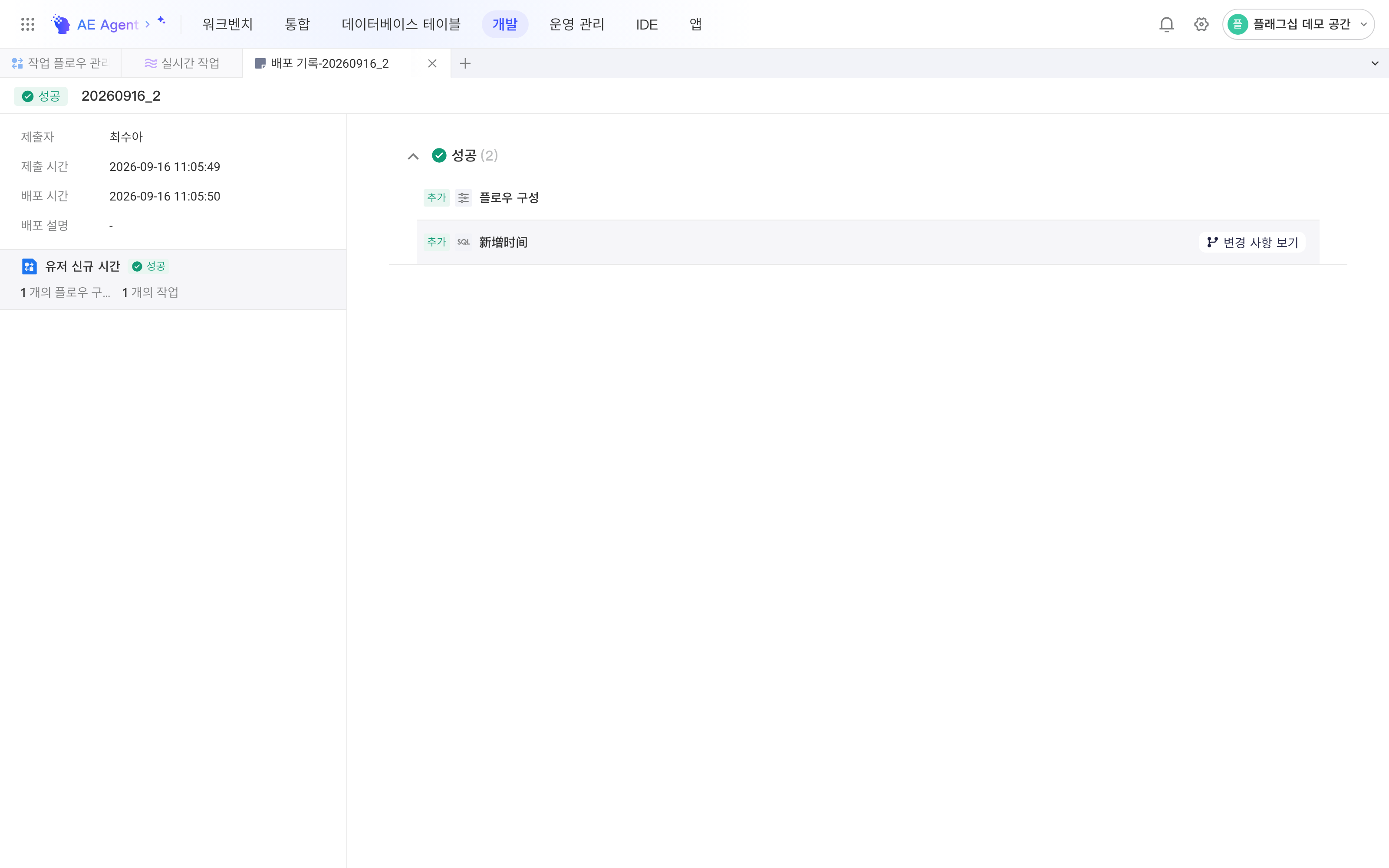This screenshot has height=868, width=1389.
Task: Click the flow configuration sliders icon
Action: click(x=463, y=197)
